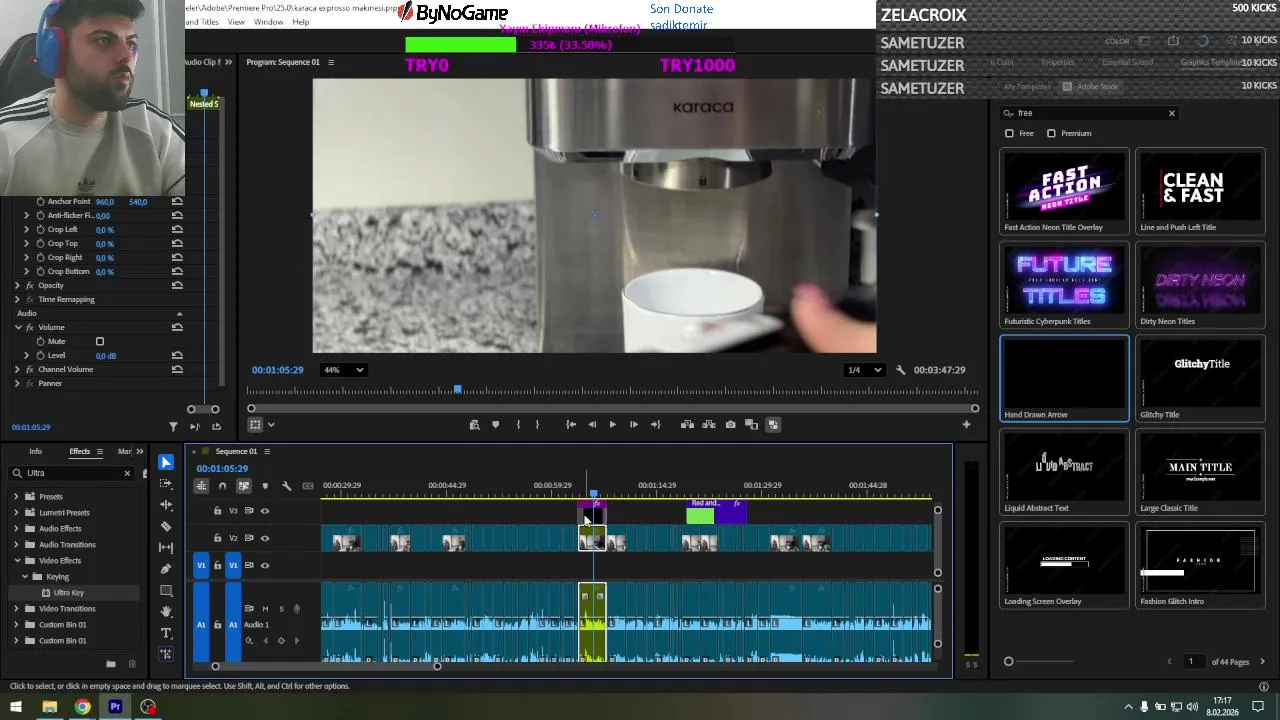Toggle V1 track output eye

coord(265,565)
